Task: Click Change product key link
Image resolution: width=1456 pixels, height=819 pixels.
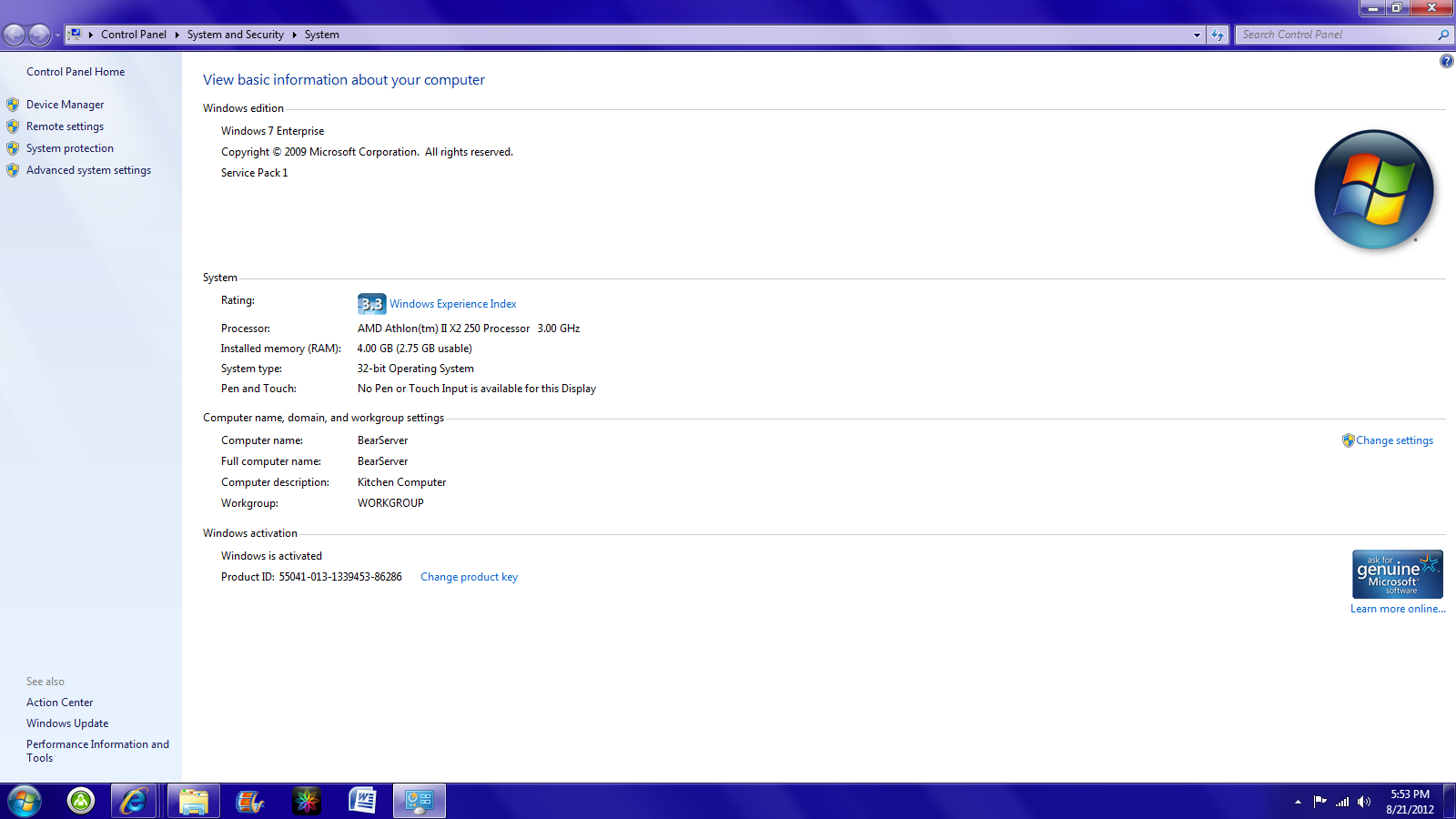Action: tap(469, 577)
